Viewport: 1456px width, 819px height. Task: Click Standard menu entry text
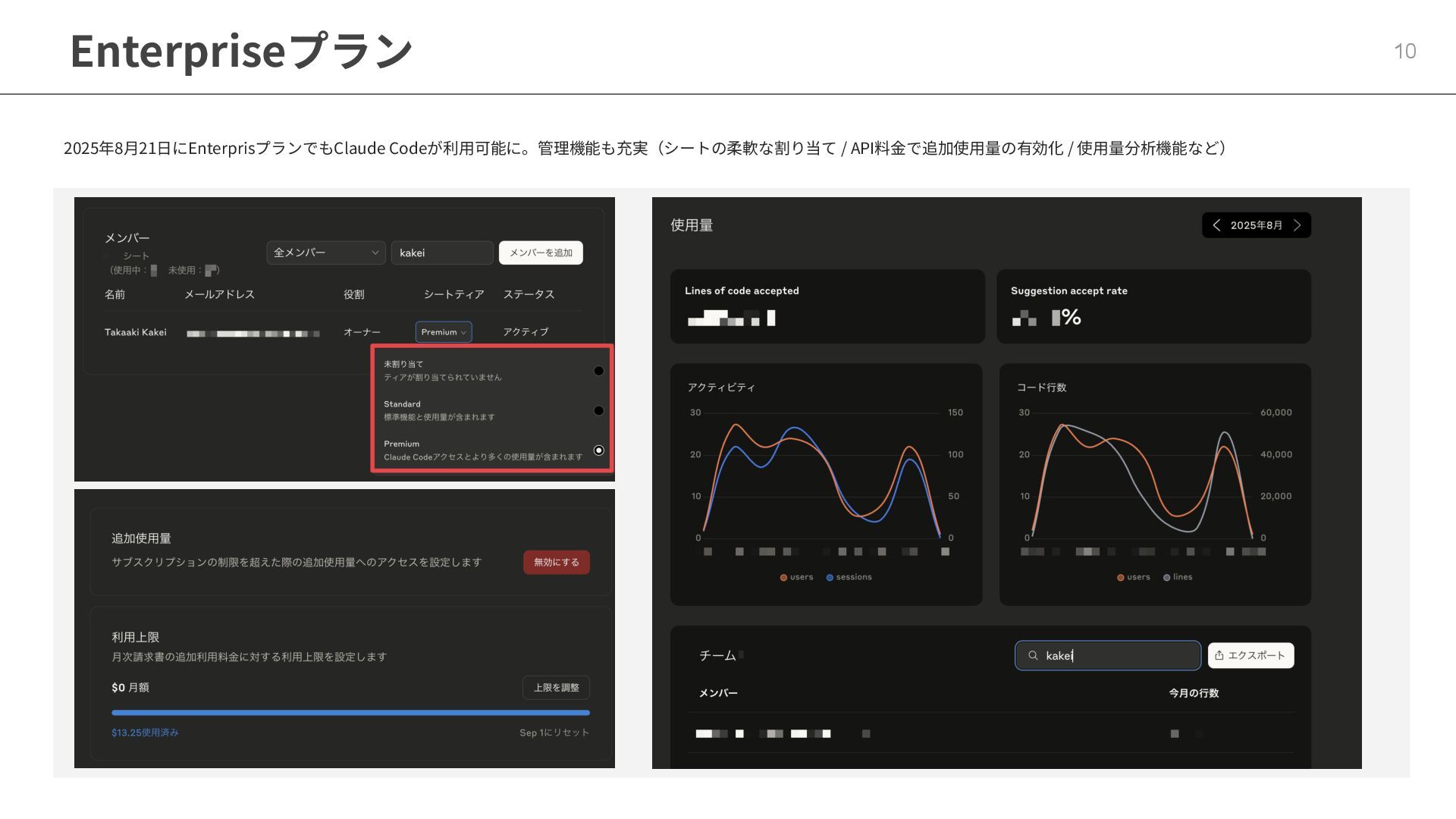(402, 404)
